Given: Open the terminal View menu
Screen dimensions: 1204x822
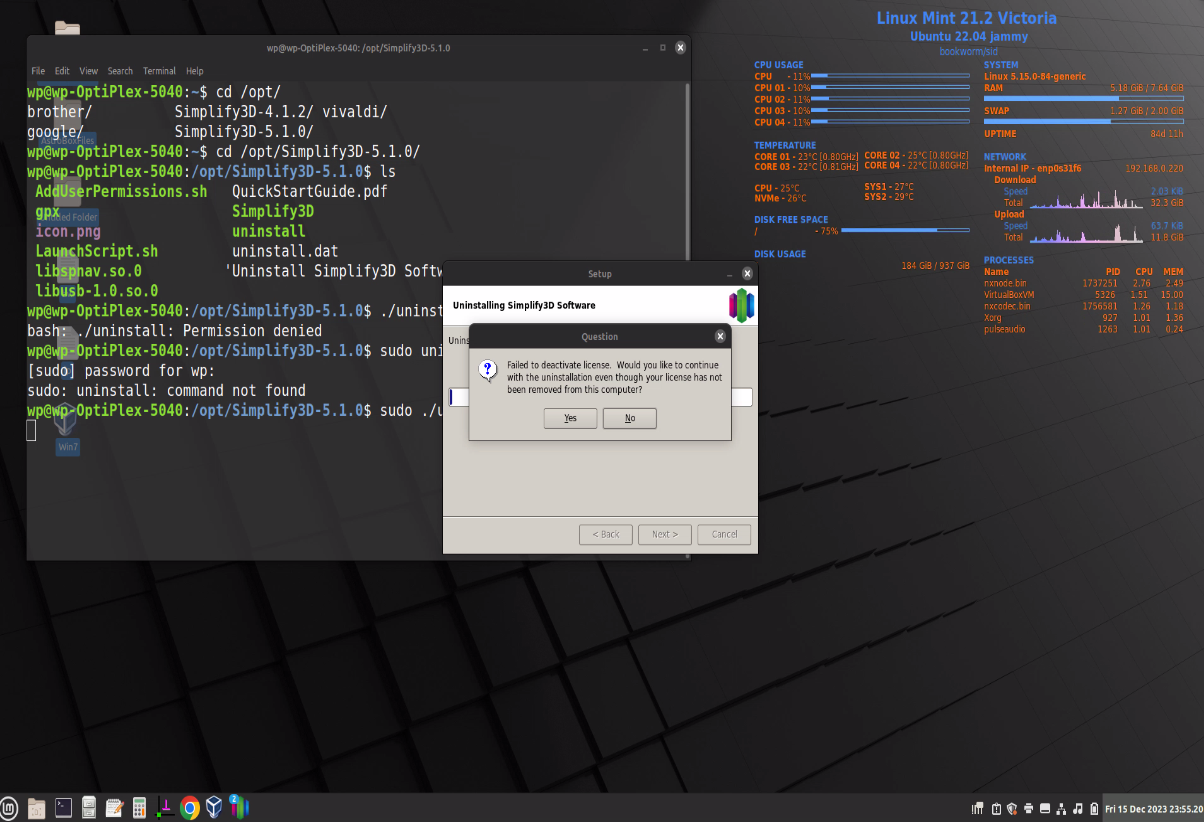Looking at the screenshot, I should coord(89,71).
